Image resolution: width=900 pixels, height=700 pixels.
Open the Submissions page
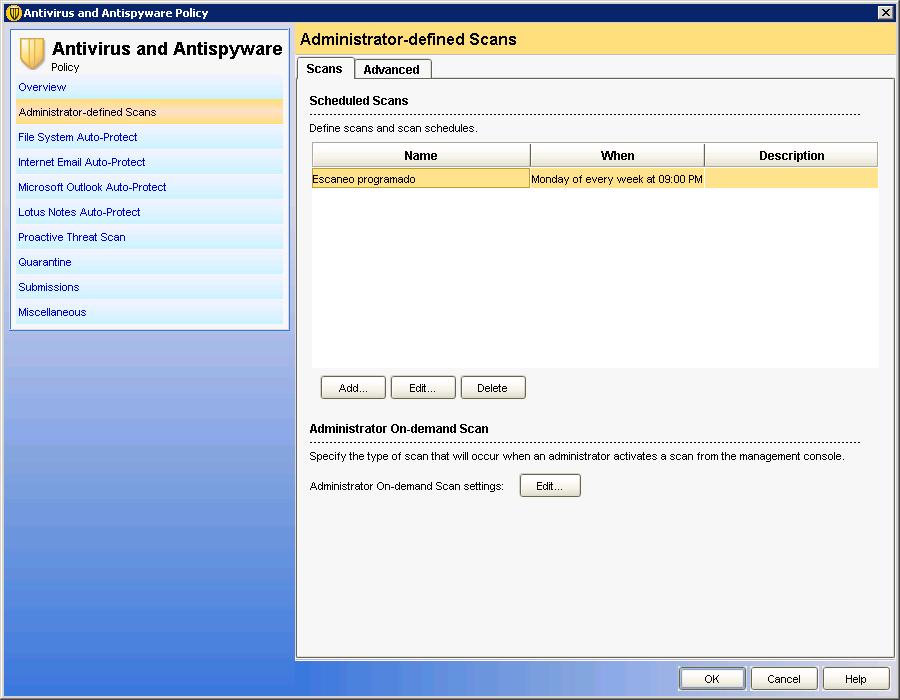coord(49,287)
